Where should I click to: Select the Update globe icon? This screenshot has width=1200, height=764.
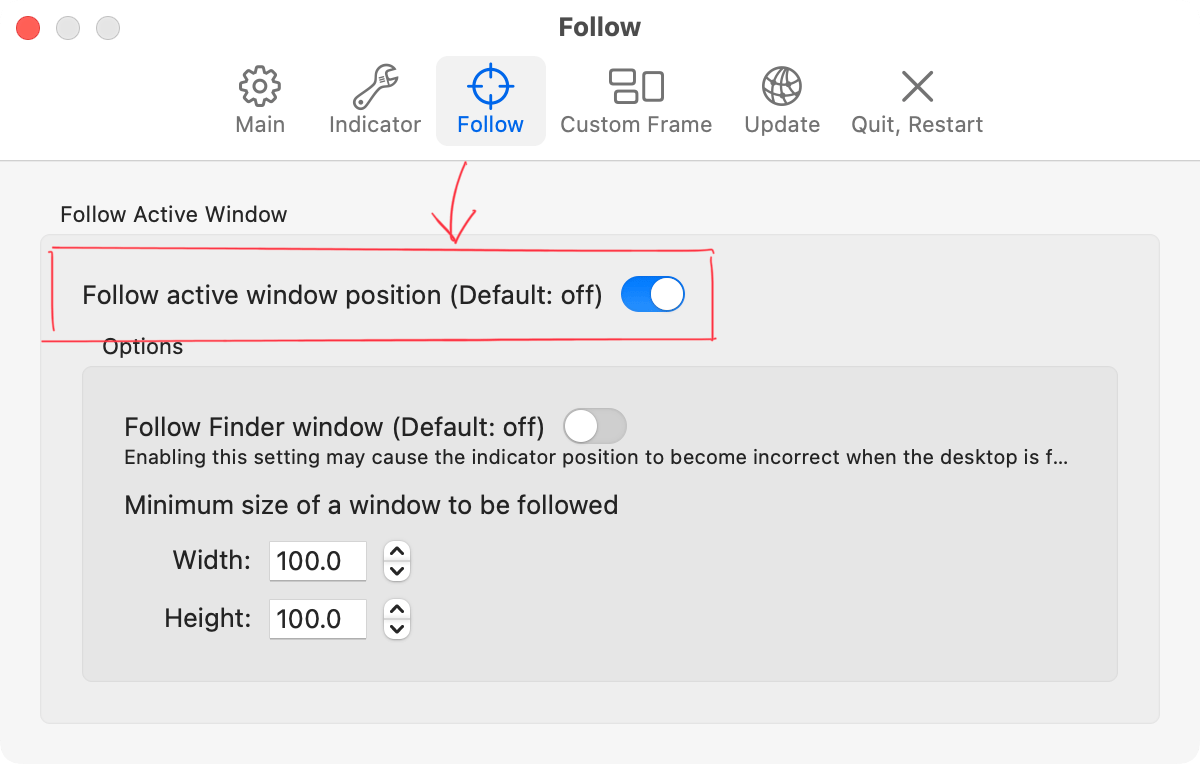click(x=781, y=86)
